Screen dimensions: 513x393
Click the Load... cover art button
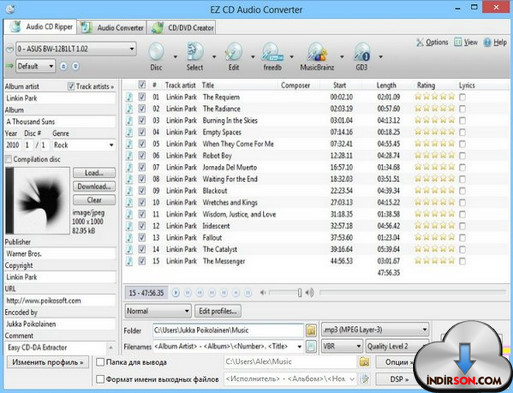click(94, 173)
